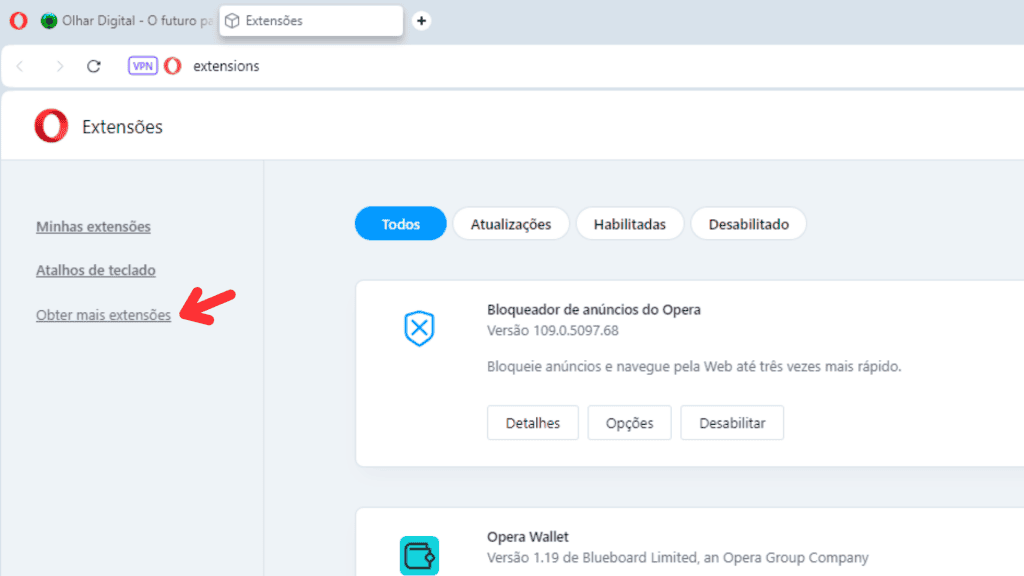Image resolution: width=1024 pixels, height=576 pixels.
Task: Open Minhas extensões in the sidebar
Action: [93, 226]
